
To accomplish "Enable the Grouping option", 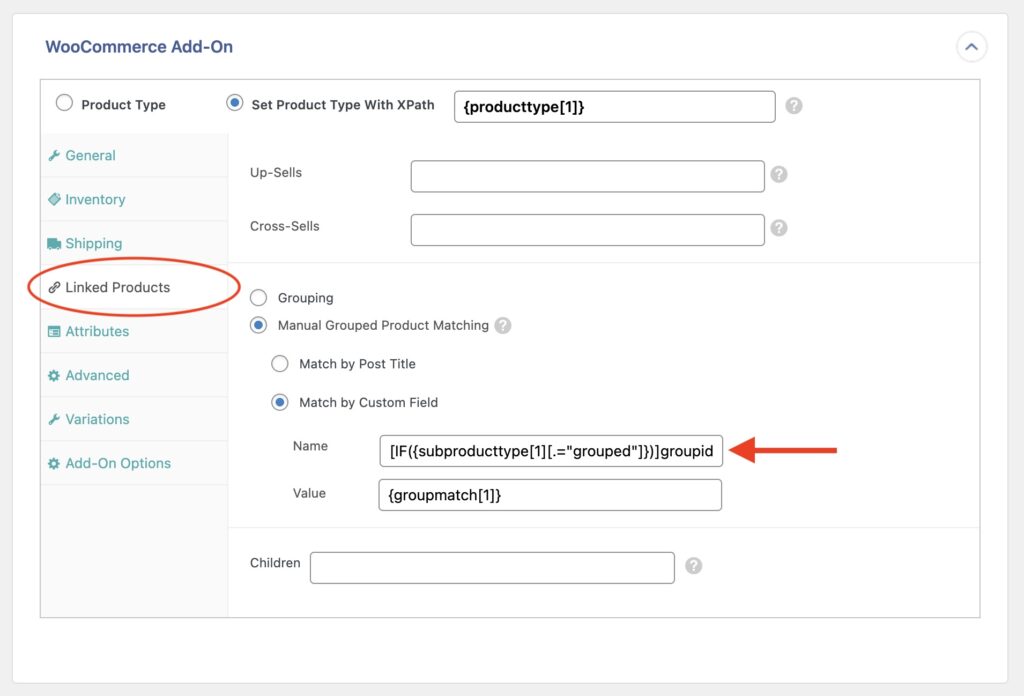I will 258,297.
